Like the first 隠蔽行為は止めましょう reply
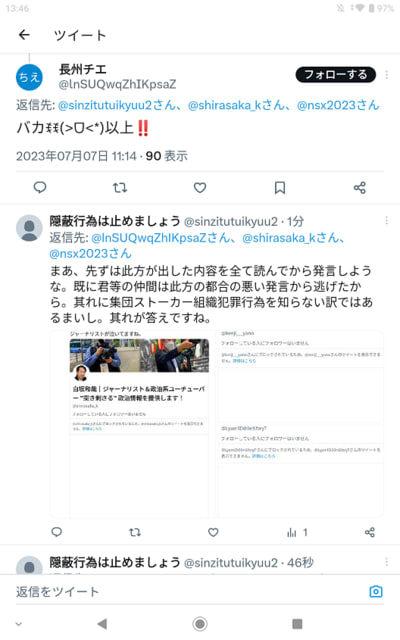The width and height of the screenshot is (400, 640). click(x=213, y=532)
